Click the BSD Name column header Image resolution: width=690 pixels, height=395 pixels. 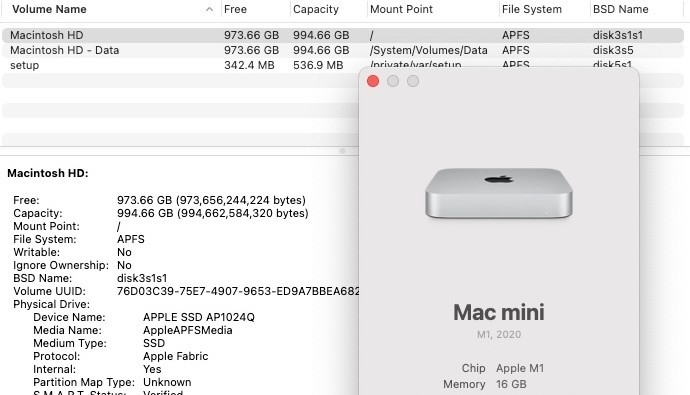[620, 9]
